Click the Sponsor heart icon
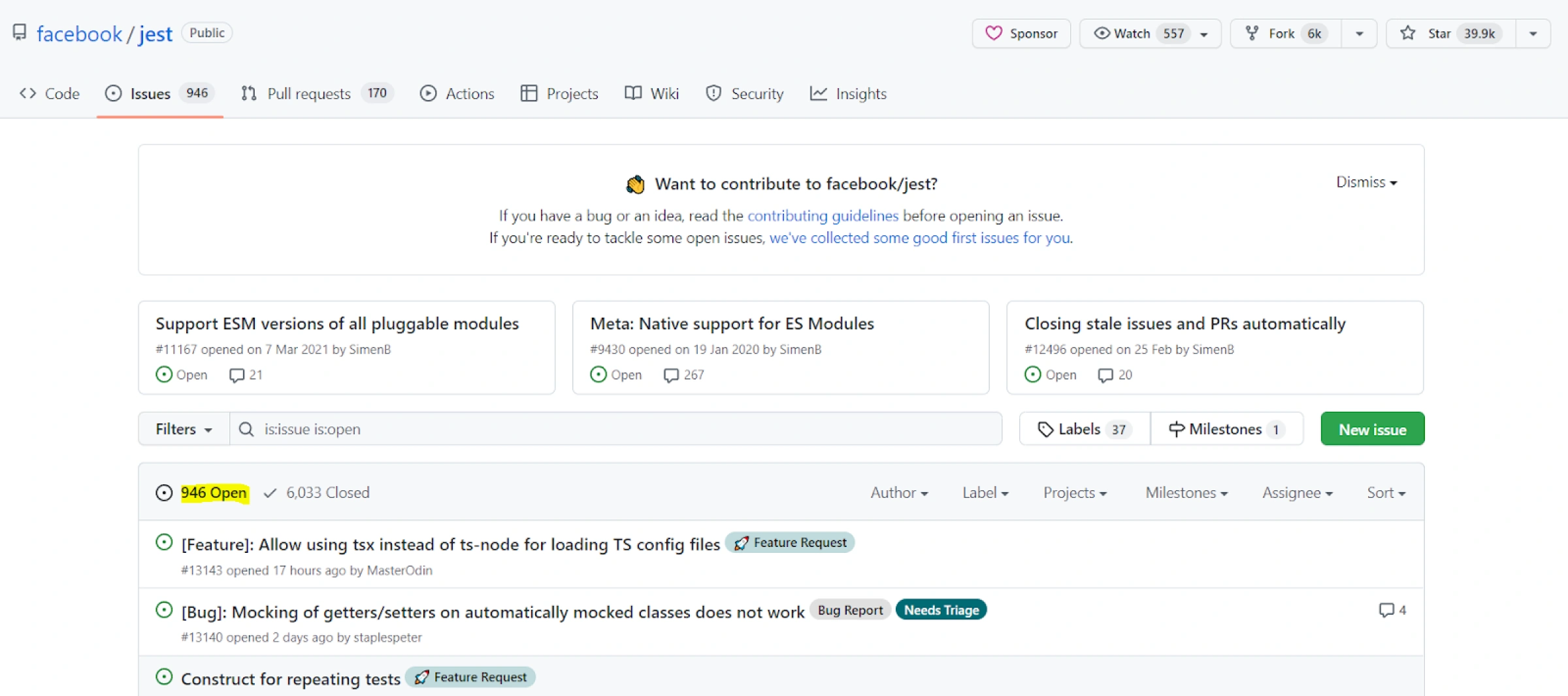 point(993,33)
